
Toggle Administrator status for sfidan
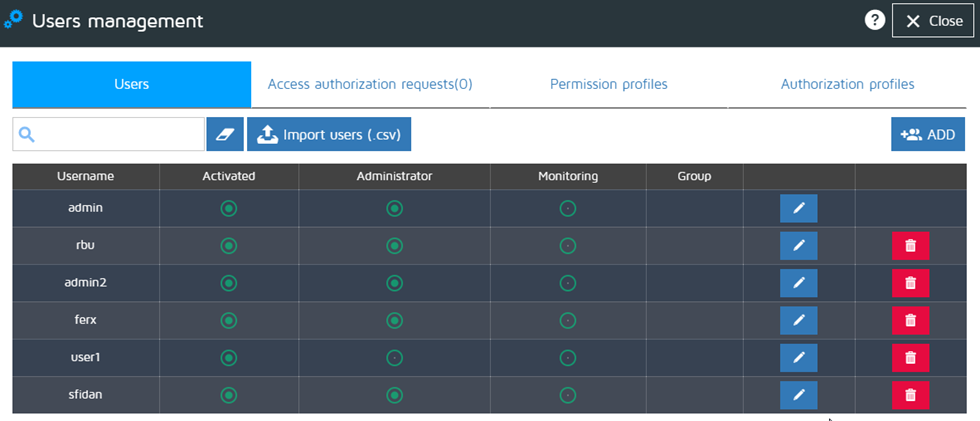tap(394, 395)
